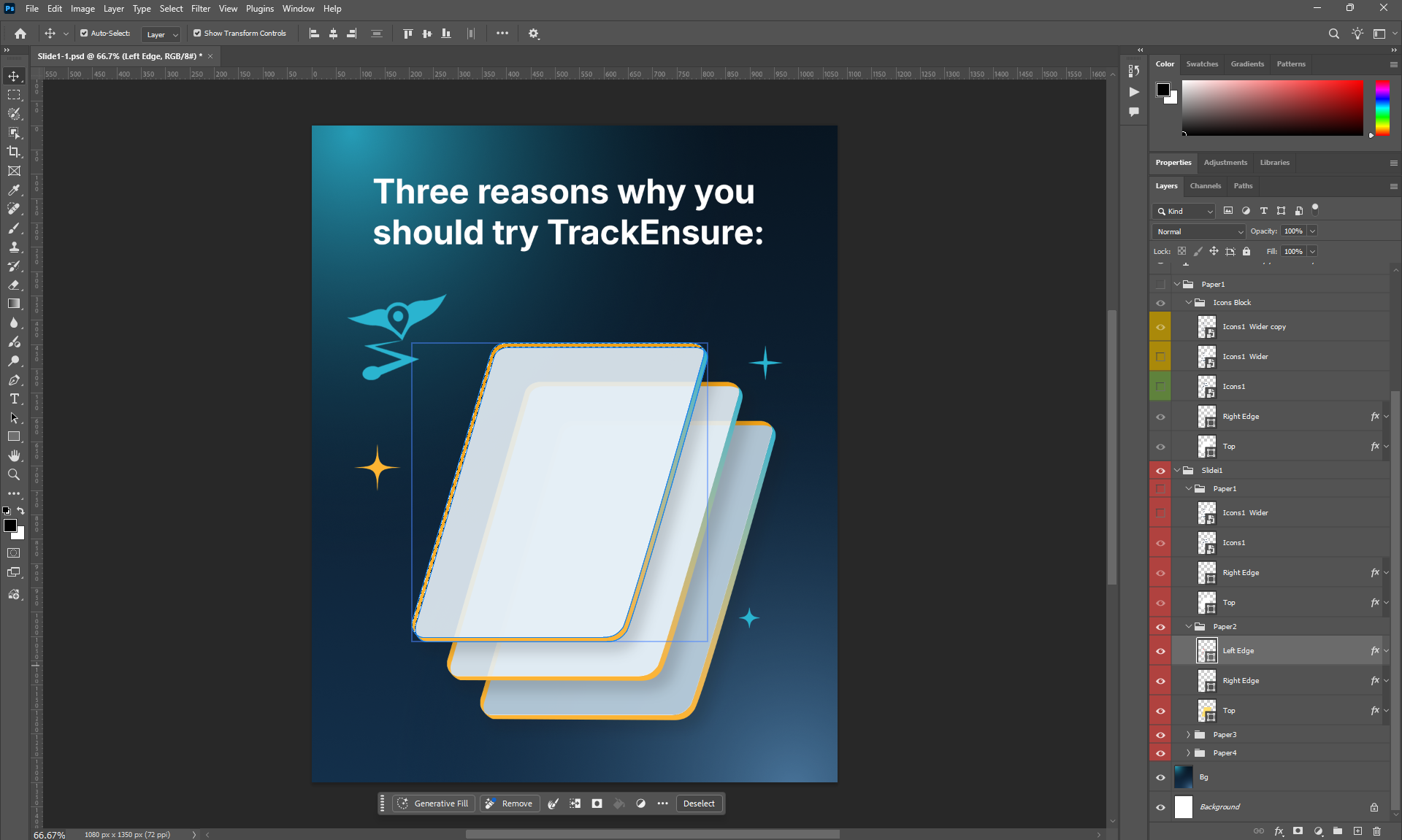Select the Hand tool

14,455
